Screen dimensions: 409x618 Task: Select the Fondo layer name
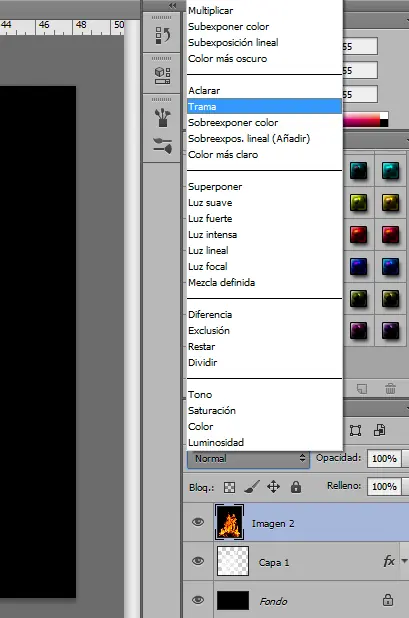tap(273, 601)
